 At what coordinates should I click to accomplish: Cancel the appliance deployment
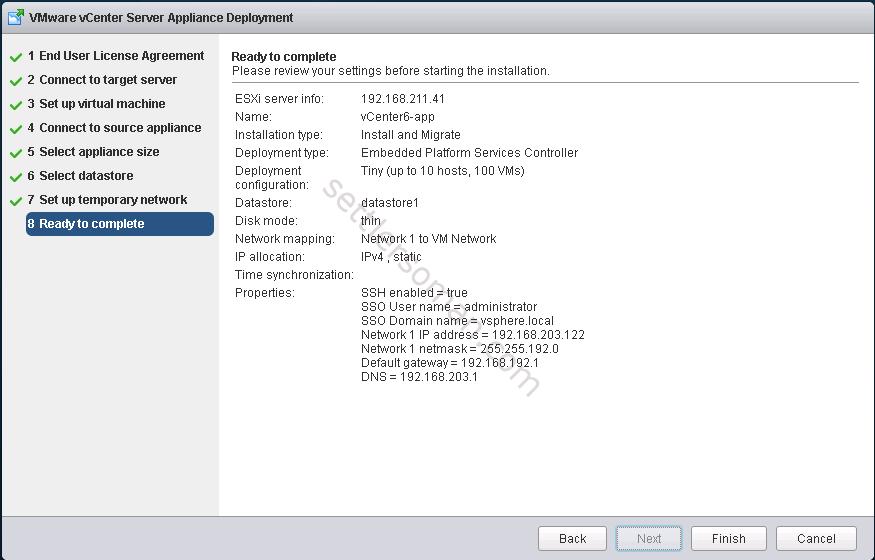coord(816,538)
